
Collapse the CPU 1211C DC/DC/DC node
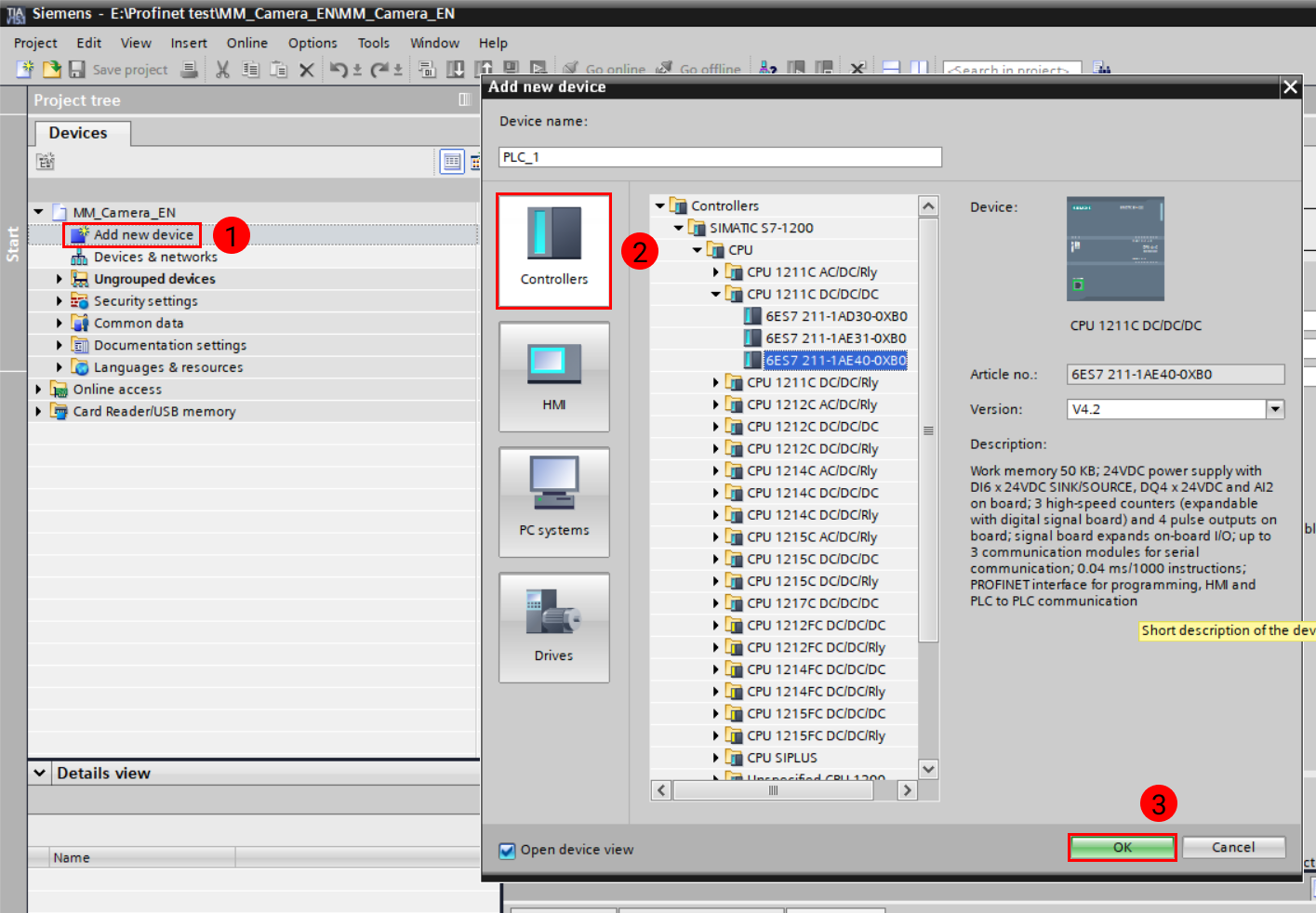pyautogui.click(x=715, y=294)
